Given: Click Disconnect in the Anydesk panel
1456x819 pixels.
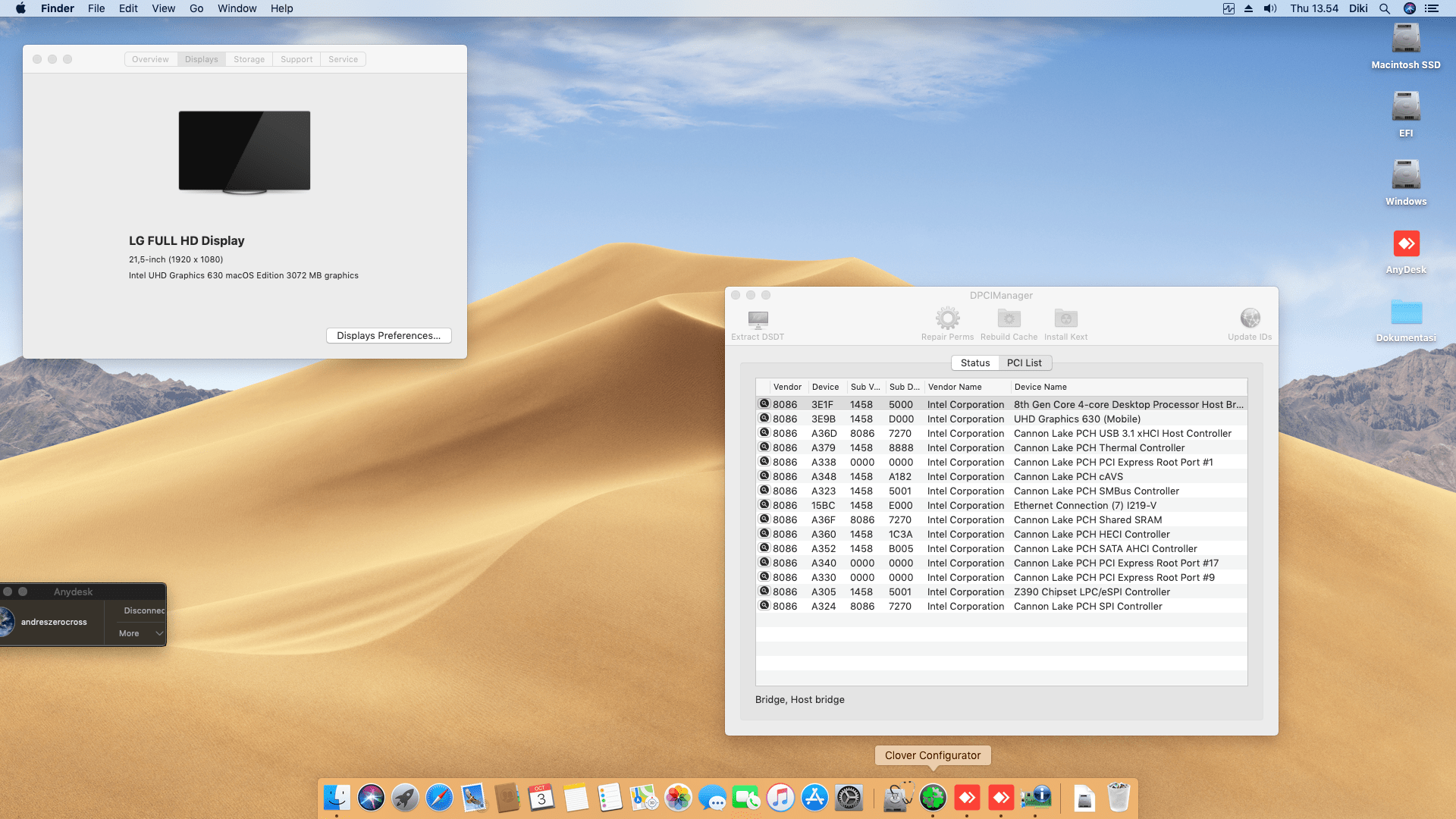Looking at the screenshot, I should pos(144,610).
